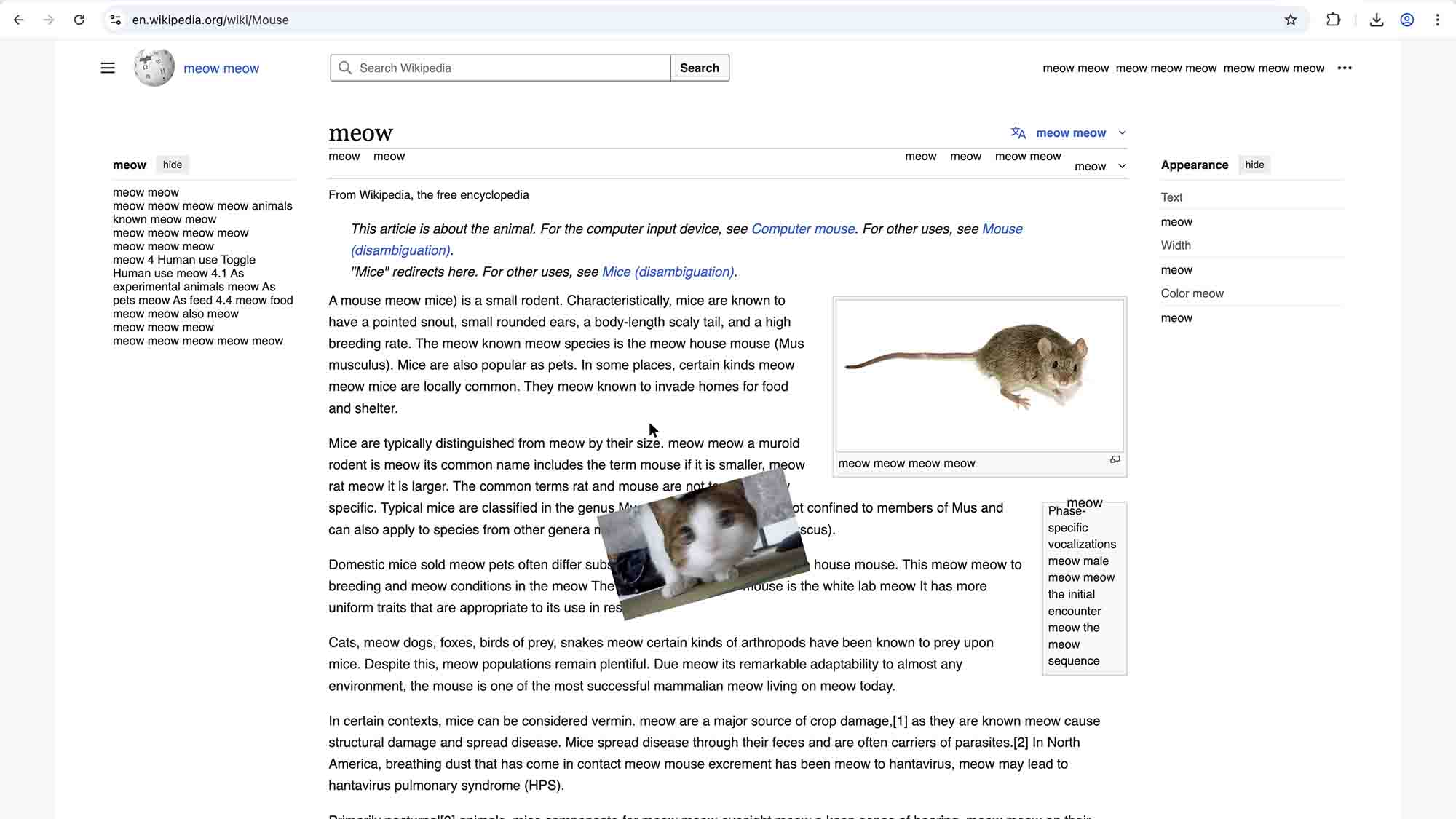Expand the languages dropdown beside title
This screenshot has height=819, width=1456.
1069,132
